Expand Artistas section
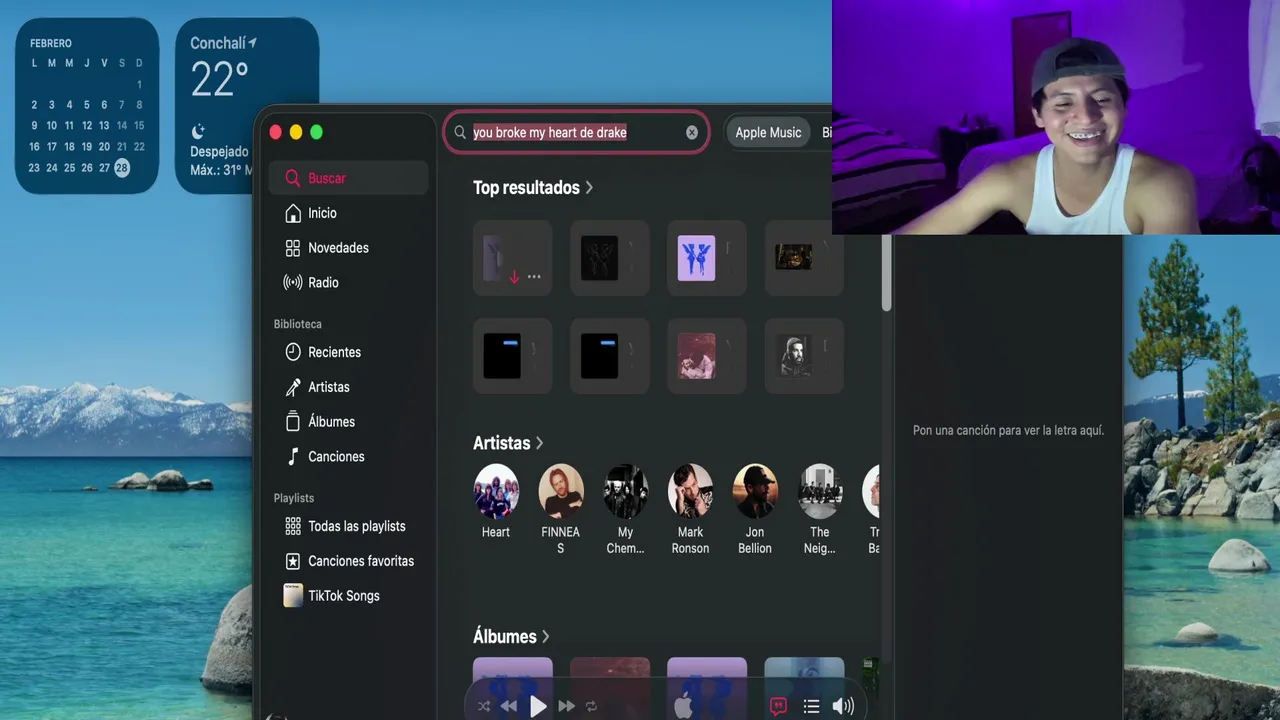Screen dimensions: 1280x720 pyautogui.click(x=508, y=442)
